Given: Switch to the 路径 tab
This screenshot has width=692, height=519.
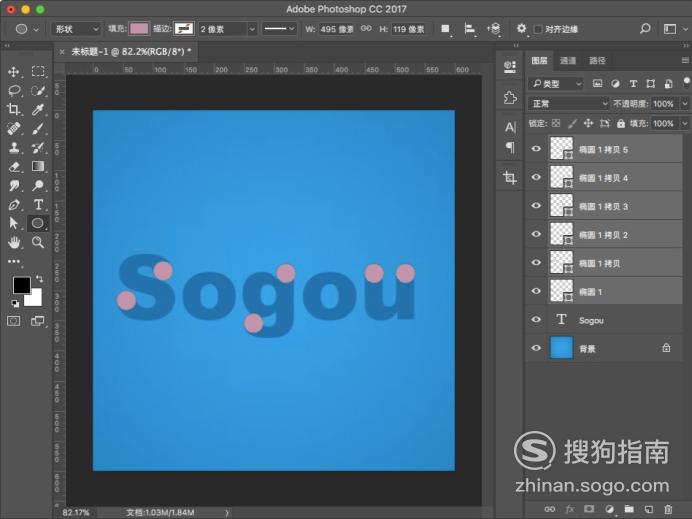Looking at the screenshot, I should point(597,60).
